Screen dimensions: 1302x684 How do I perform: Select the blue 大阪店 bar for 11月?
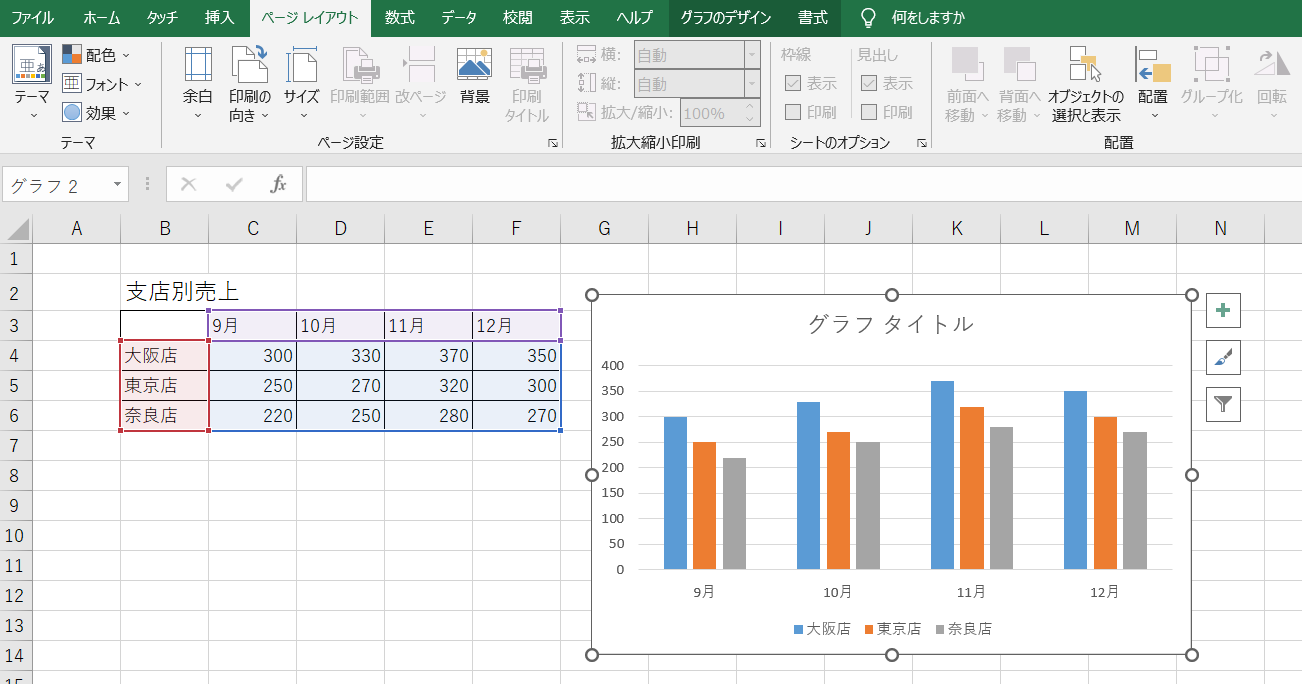tap(942, 475)
